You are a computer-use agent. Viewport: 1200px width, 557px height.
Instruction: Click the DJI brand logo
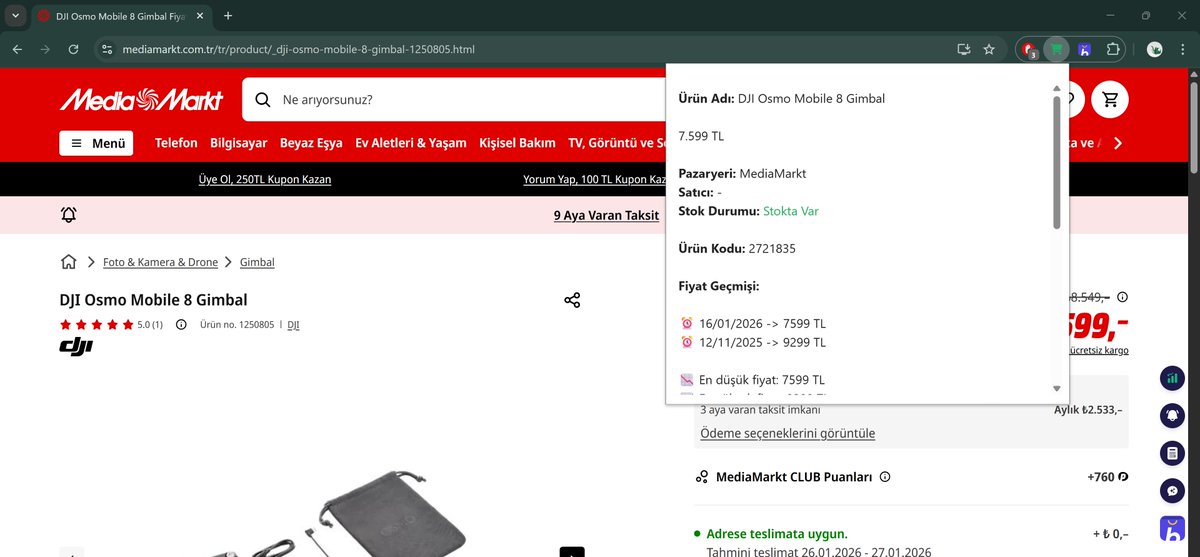click(76, 346)
